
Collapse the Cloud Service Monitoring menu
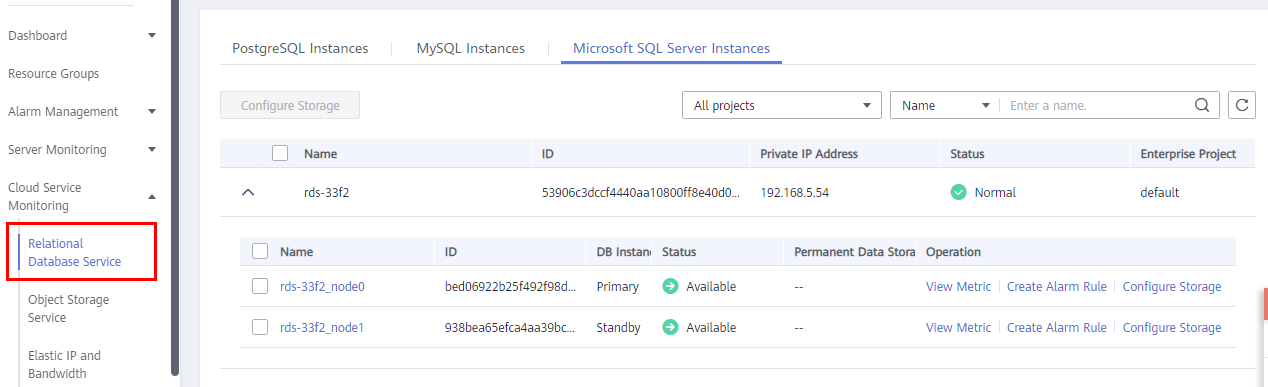pyautogui.click(x=152, y=197)
